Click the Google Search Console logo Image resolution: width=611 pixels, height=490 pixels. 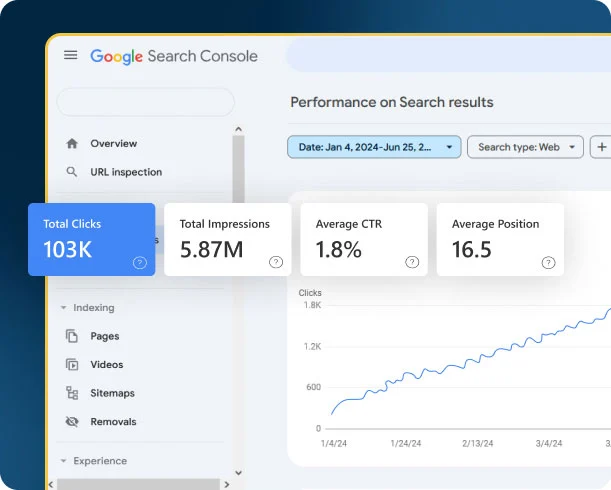174,56
